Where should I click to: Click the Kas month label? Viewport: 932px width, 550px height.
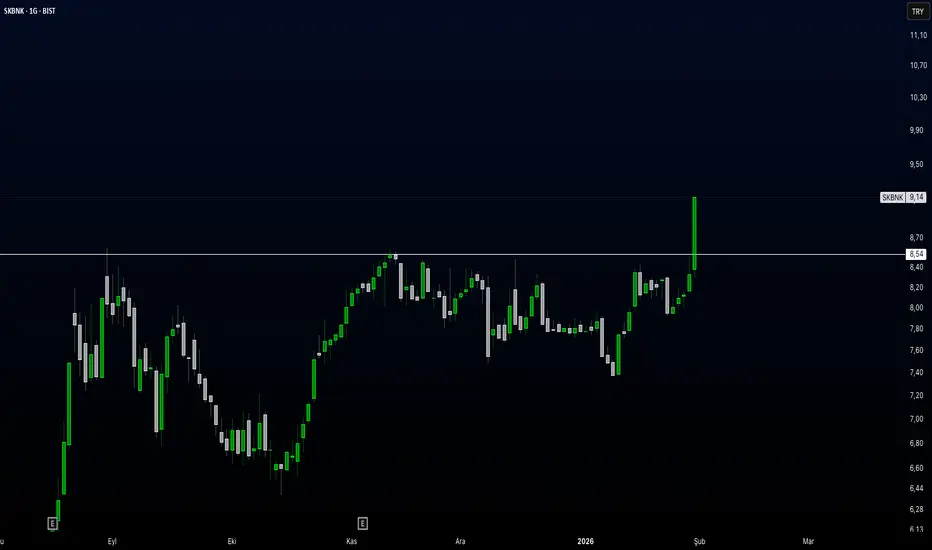click(351, 541)
